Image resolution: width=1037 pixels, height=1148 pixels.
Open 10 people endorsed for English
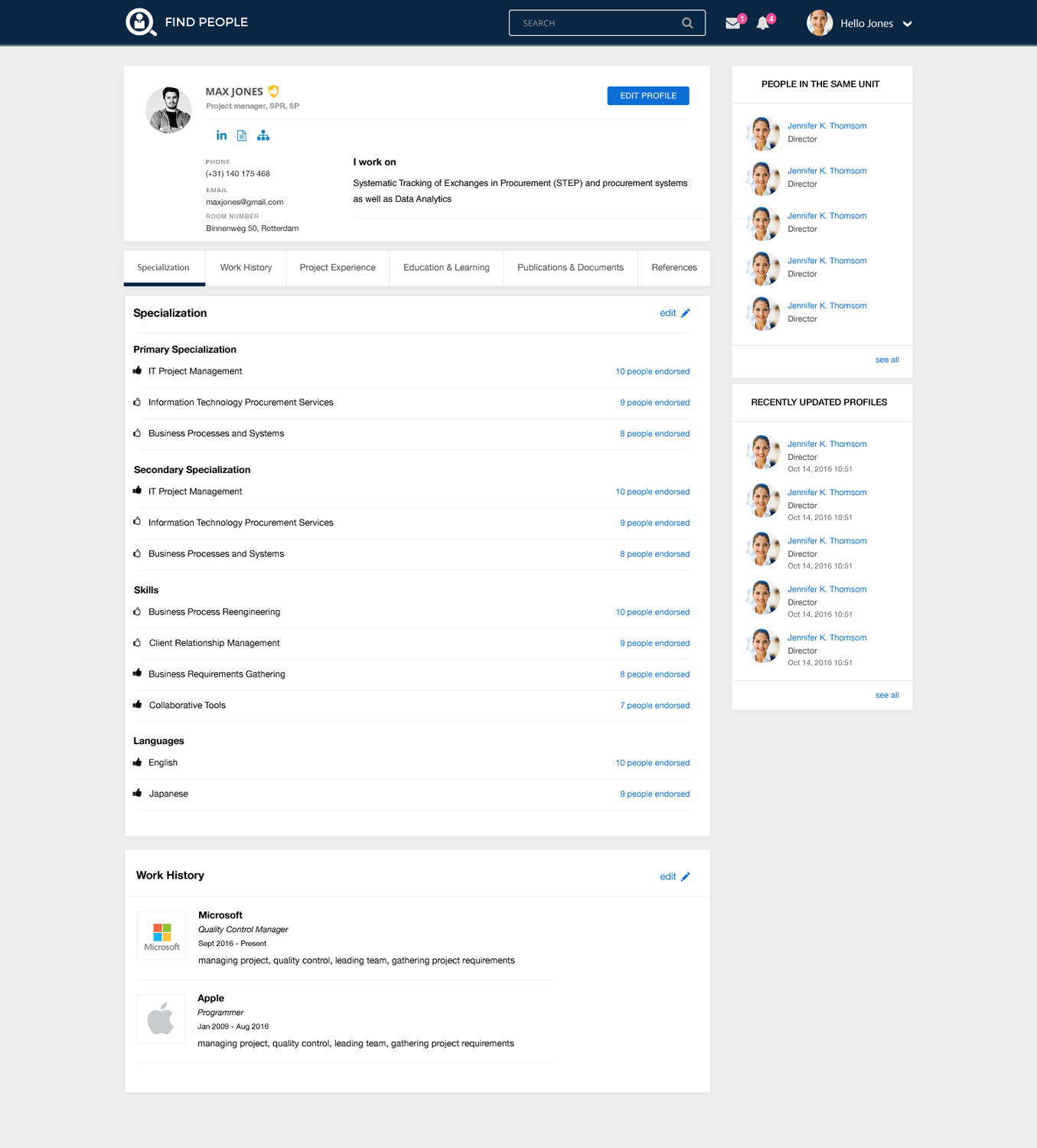point(652,763)
